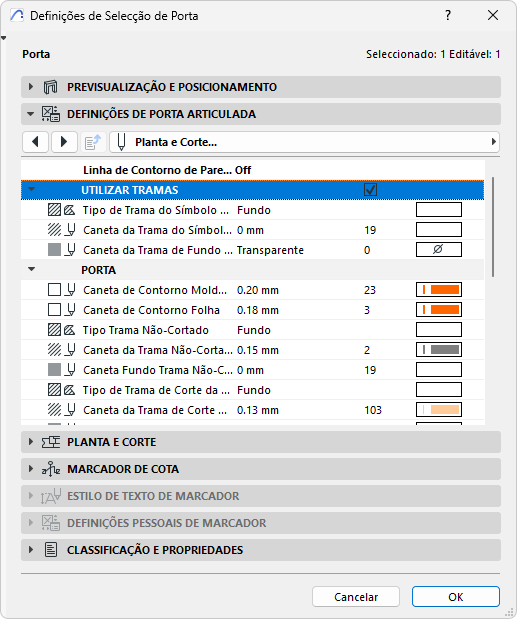Click the Classificação e Propriedades icon
This screenshot has width=517, height=619.
51,550
